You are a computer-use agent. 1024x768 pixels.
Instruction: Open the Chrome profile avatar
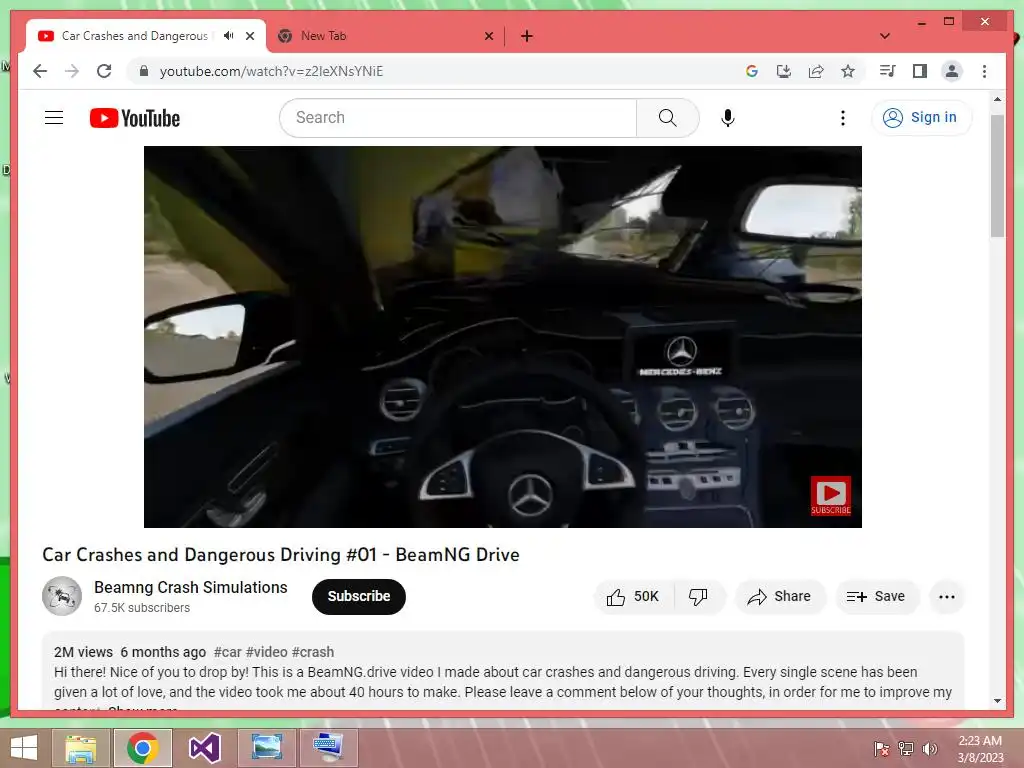[x=952, y=71]
